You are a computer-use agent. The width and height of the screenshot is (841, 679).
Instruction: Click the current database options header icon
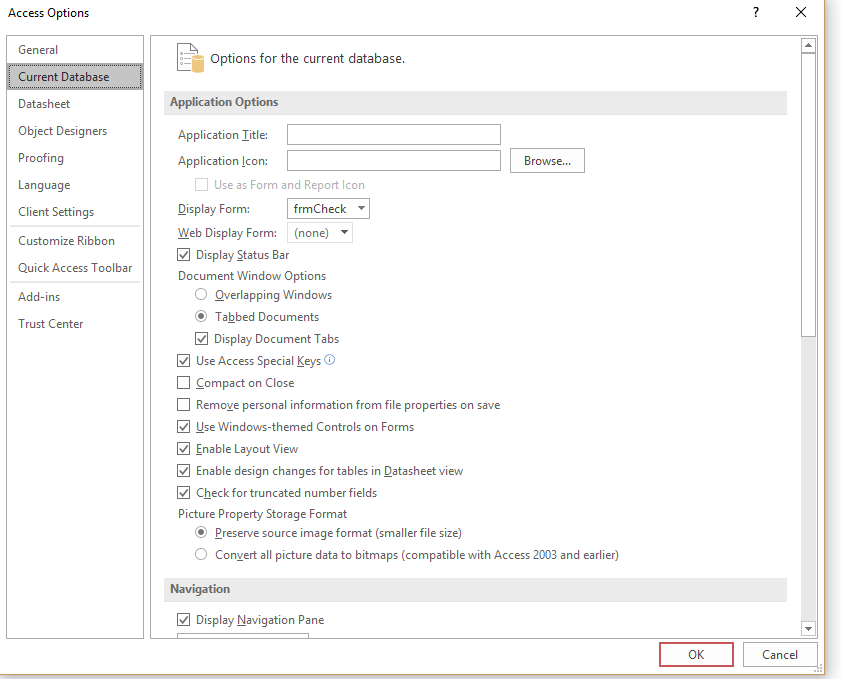[190, 58]
